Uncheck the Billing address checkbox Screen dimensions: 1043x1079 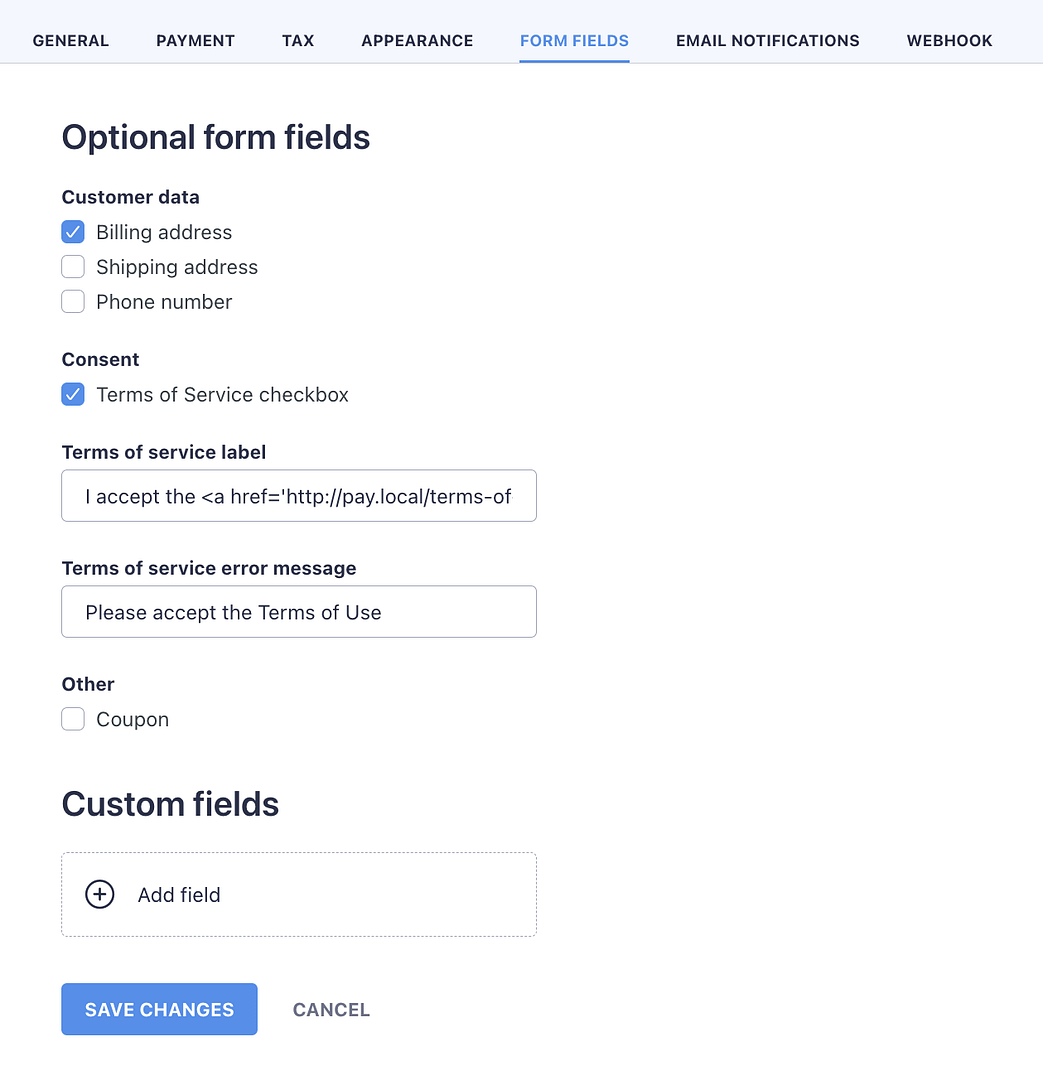[x=73, y=232]
